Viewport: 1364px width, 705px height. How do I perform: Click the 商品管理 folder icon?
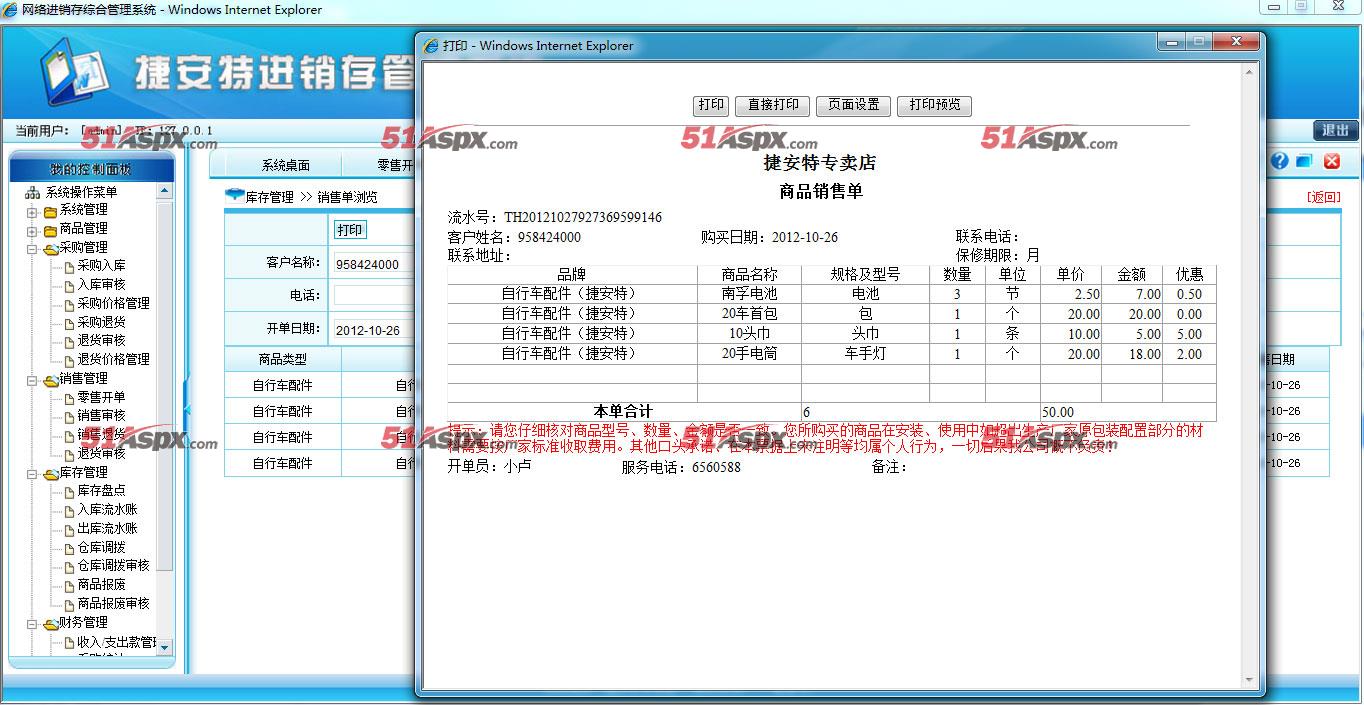[x=50, y=230]
